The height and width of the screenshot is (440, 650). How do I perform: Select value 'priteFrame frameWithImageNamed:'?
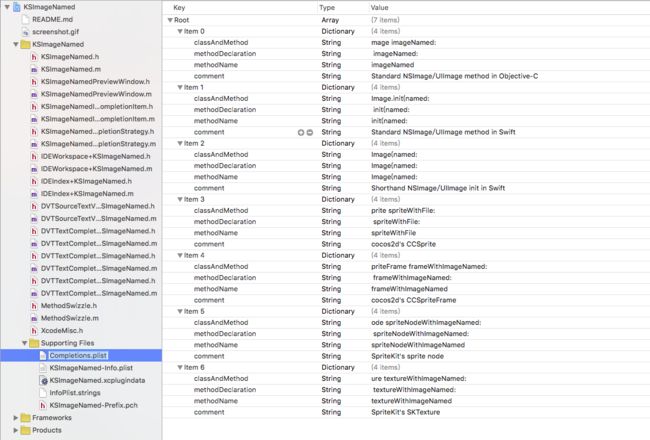tap(429, 266)
